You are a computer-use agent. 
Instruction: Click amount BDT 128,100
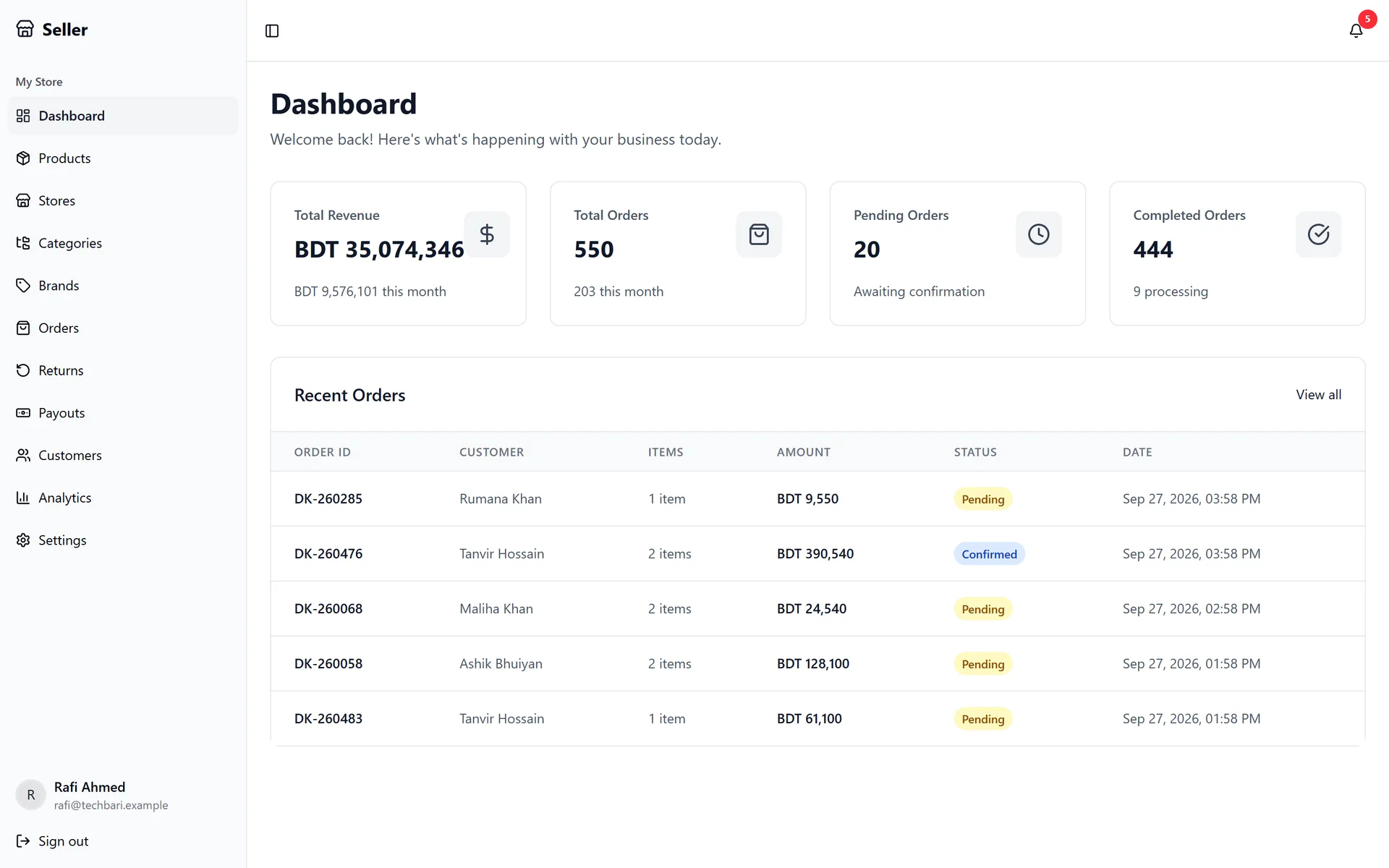point(813,663)
